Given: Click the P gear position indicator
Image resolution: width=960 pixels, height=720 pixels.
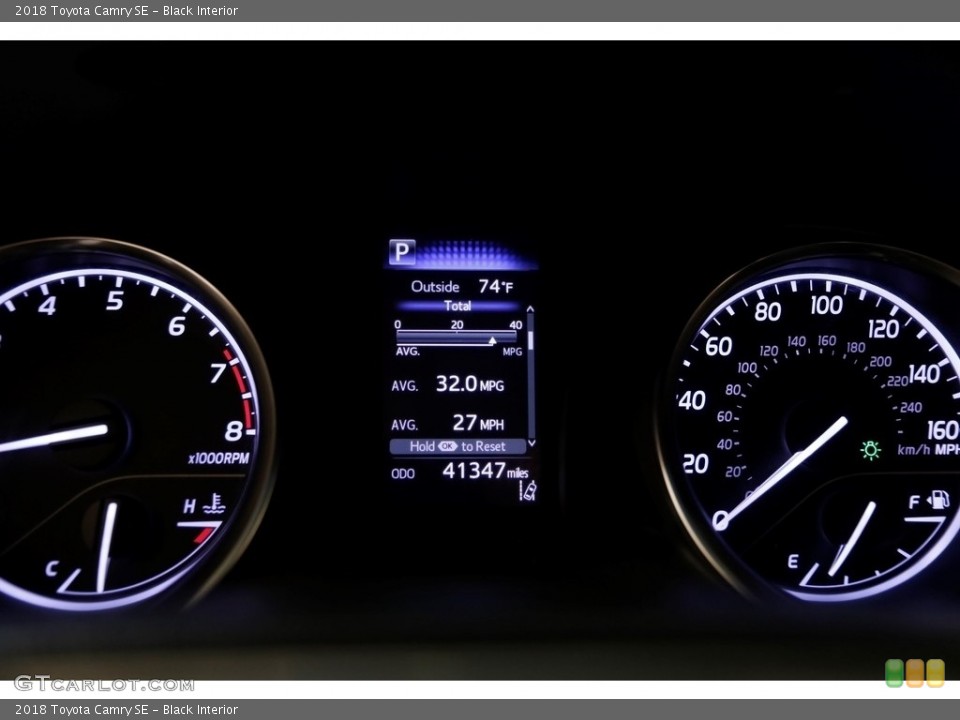Looking at the screenshot, I should [402, 252].
